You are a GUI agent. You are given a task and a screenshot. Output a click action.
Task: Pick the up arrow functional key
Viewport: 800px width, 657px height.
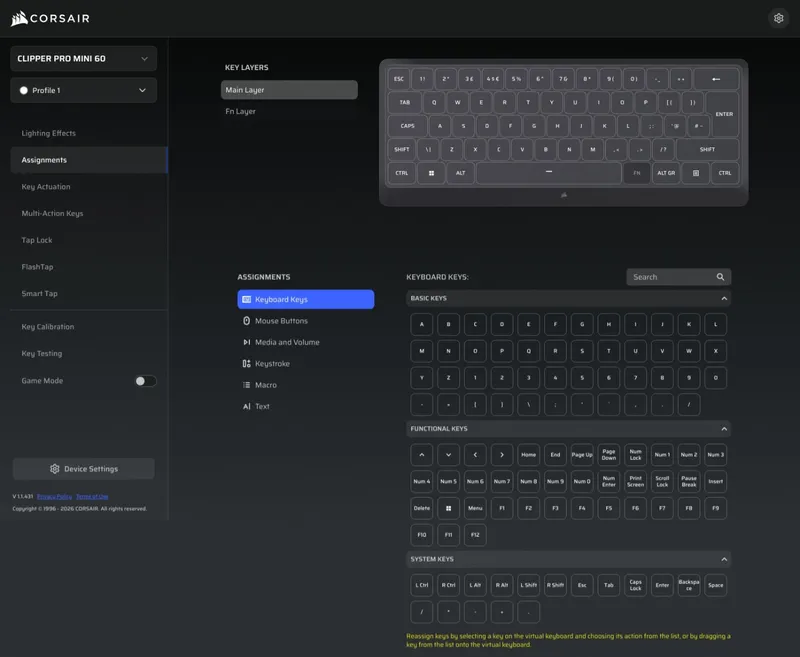421,455
